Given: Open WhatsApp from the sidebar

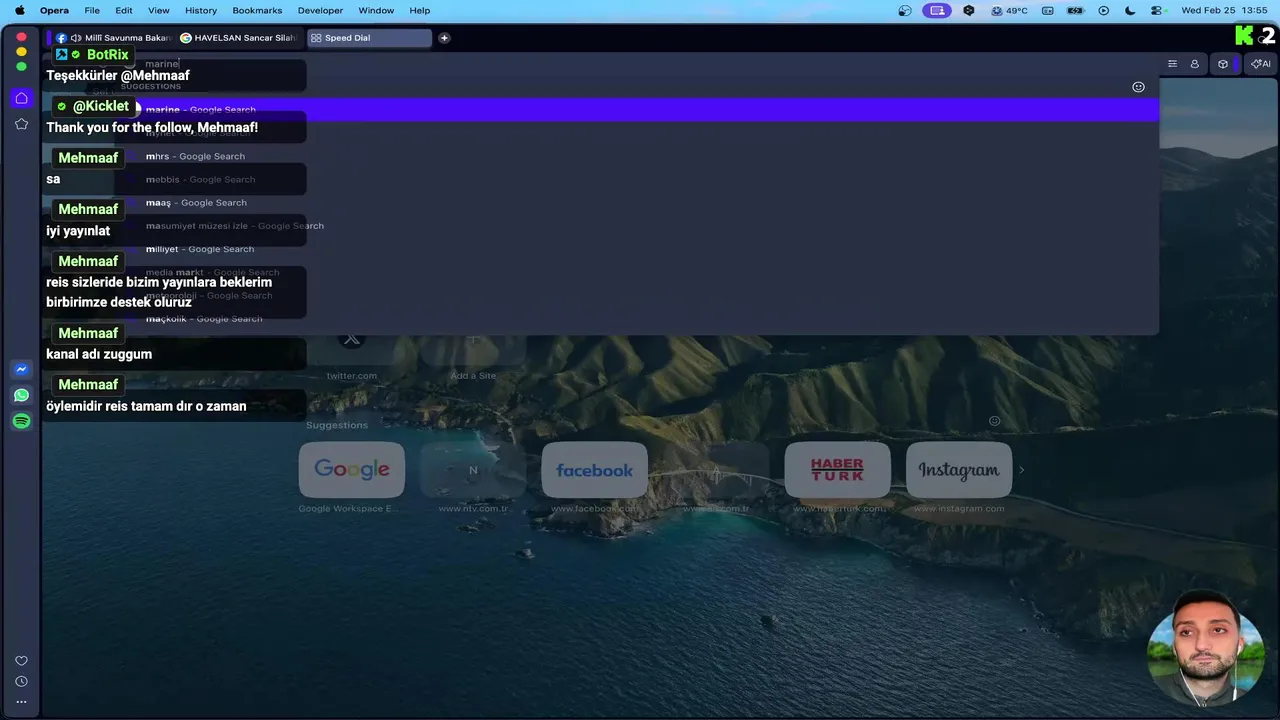Looking at the screenshot, I should coord(21,396).
